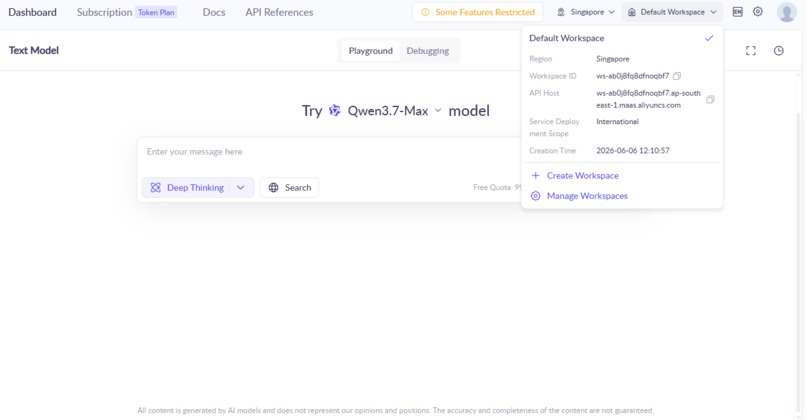Click Create Workspace link
This screenshot has height=420, width=806.
[582, 176]
